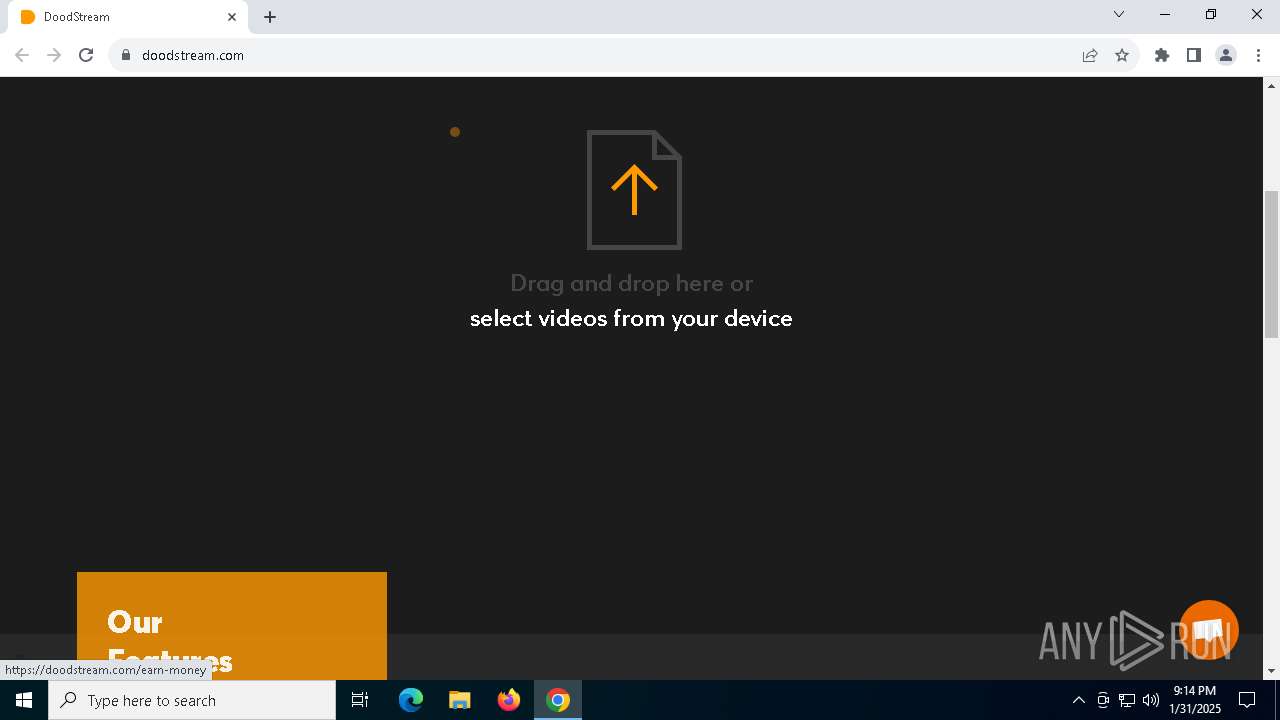
Task: Open Chrome three-dot menu
Action: click(1258, 55)
